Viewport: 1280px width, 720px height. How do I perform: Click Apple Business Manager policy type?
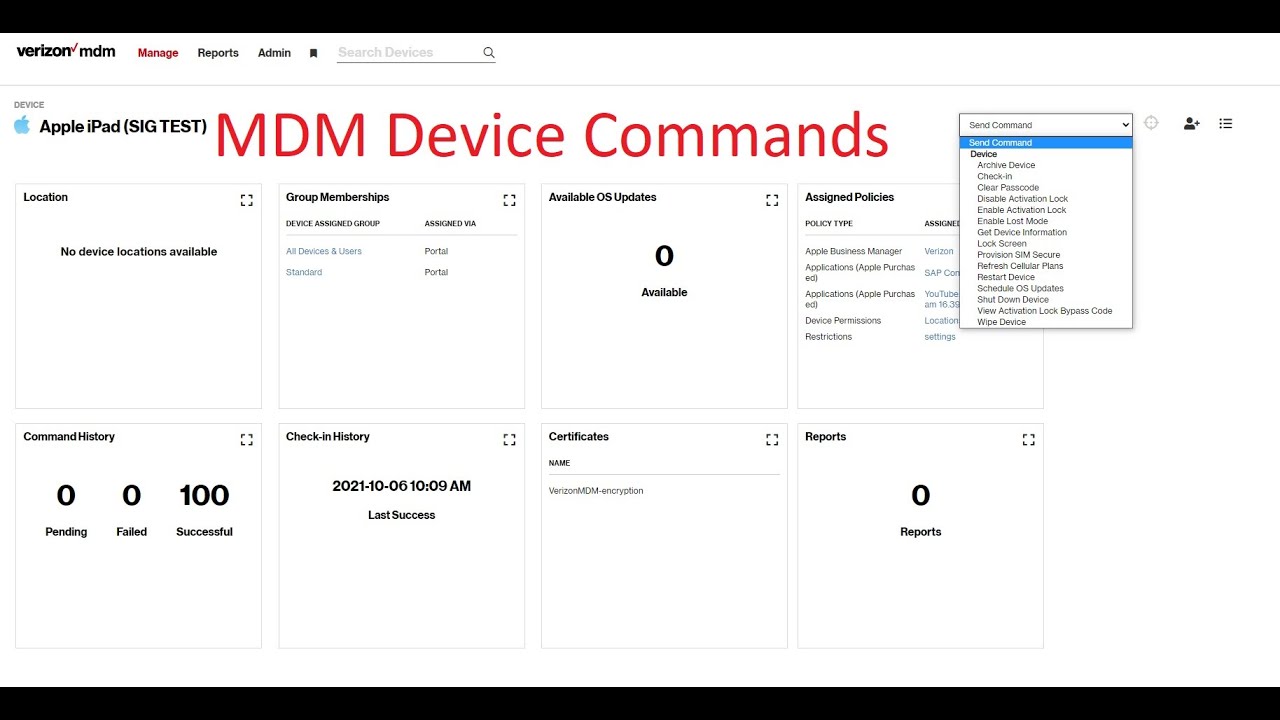tap(854, 251)
